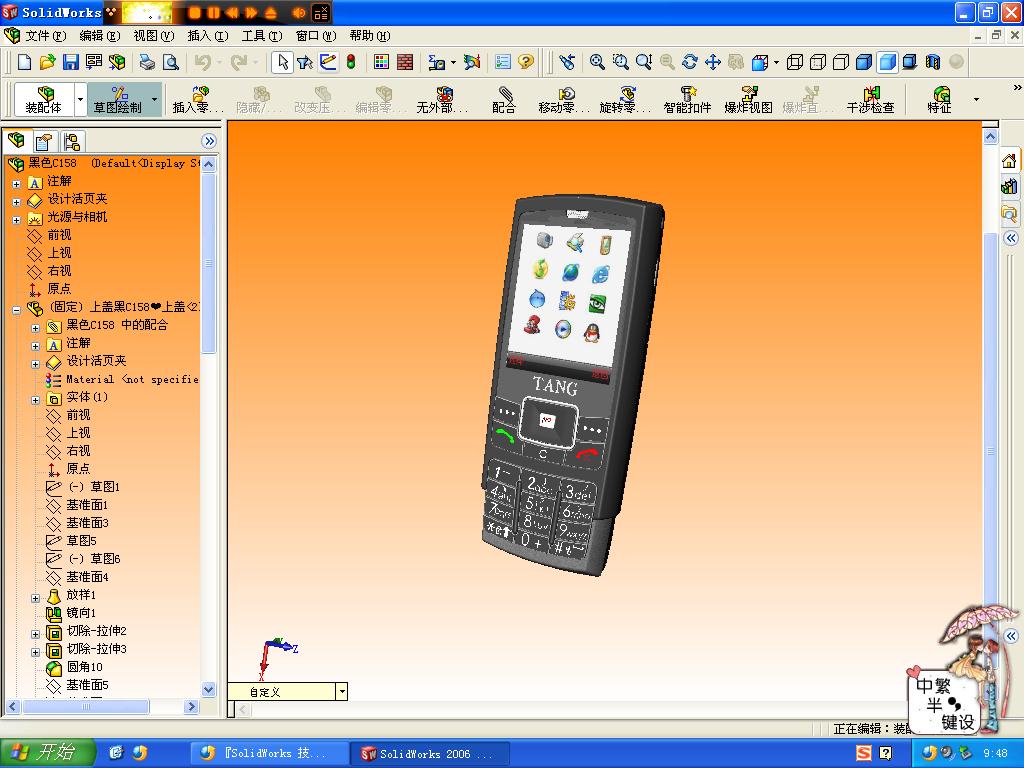Viewport: 1024px width, 768px height.
Task: Click the Rebuild traffic light icon
Action: tap(351, 62)
